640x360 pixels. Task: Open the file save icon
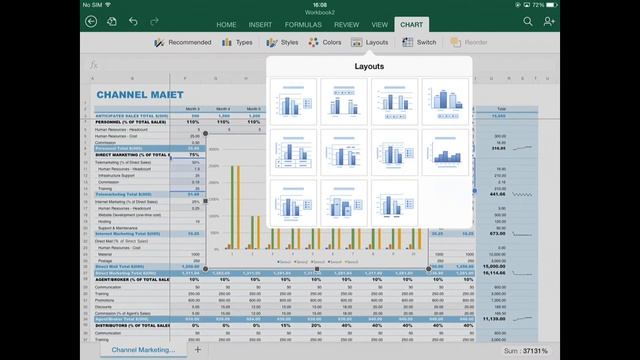click(112, 21)
